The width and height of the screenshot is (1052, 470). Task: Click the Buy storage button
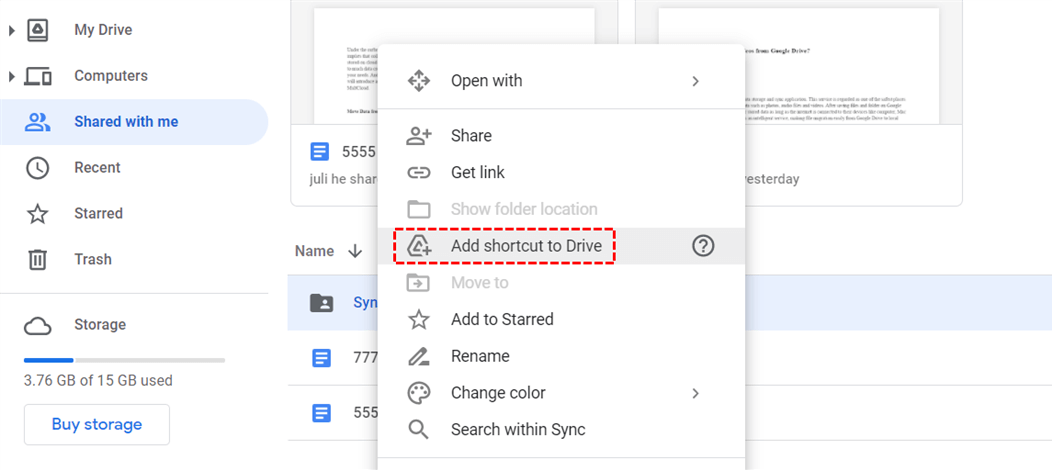[97, 424]
